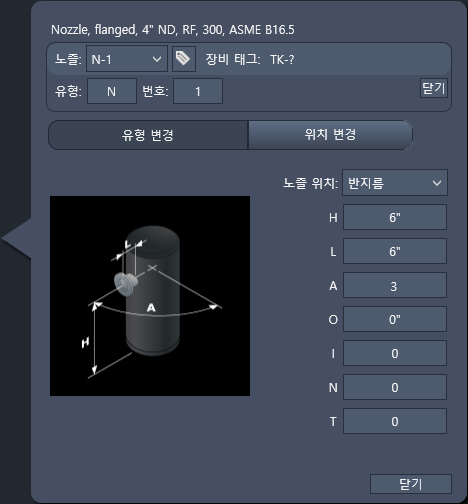468x504 pixels.
Task: Click the N parameter input field
Action: point(395,387)
